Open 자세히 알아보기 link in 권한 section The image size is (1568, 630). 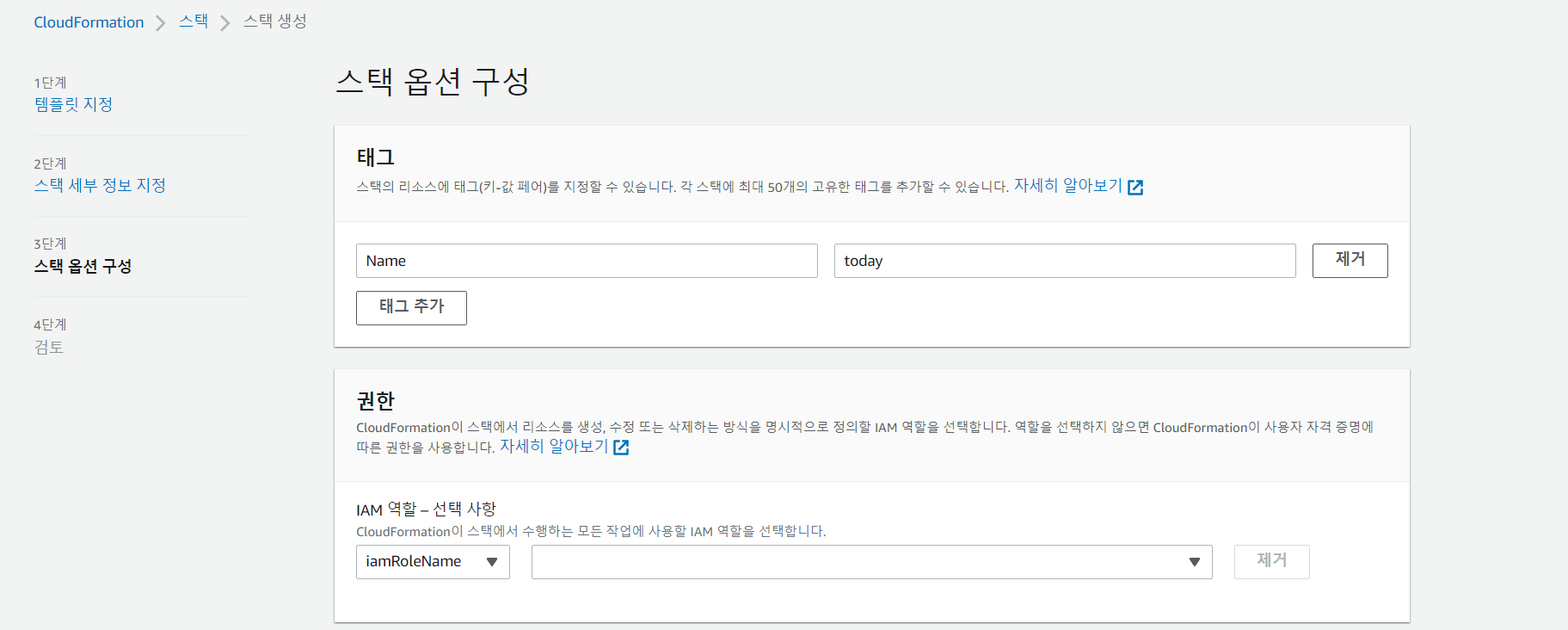pos(554,447)
